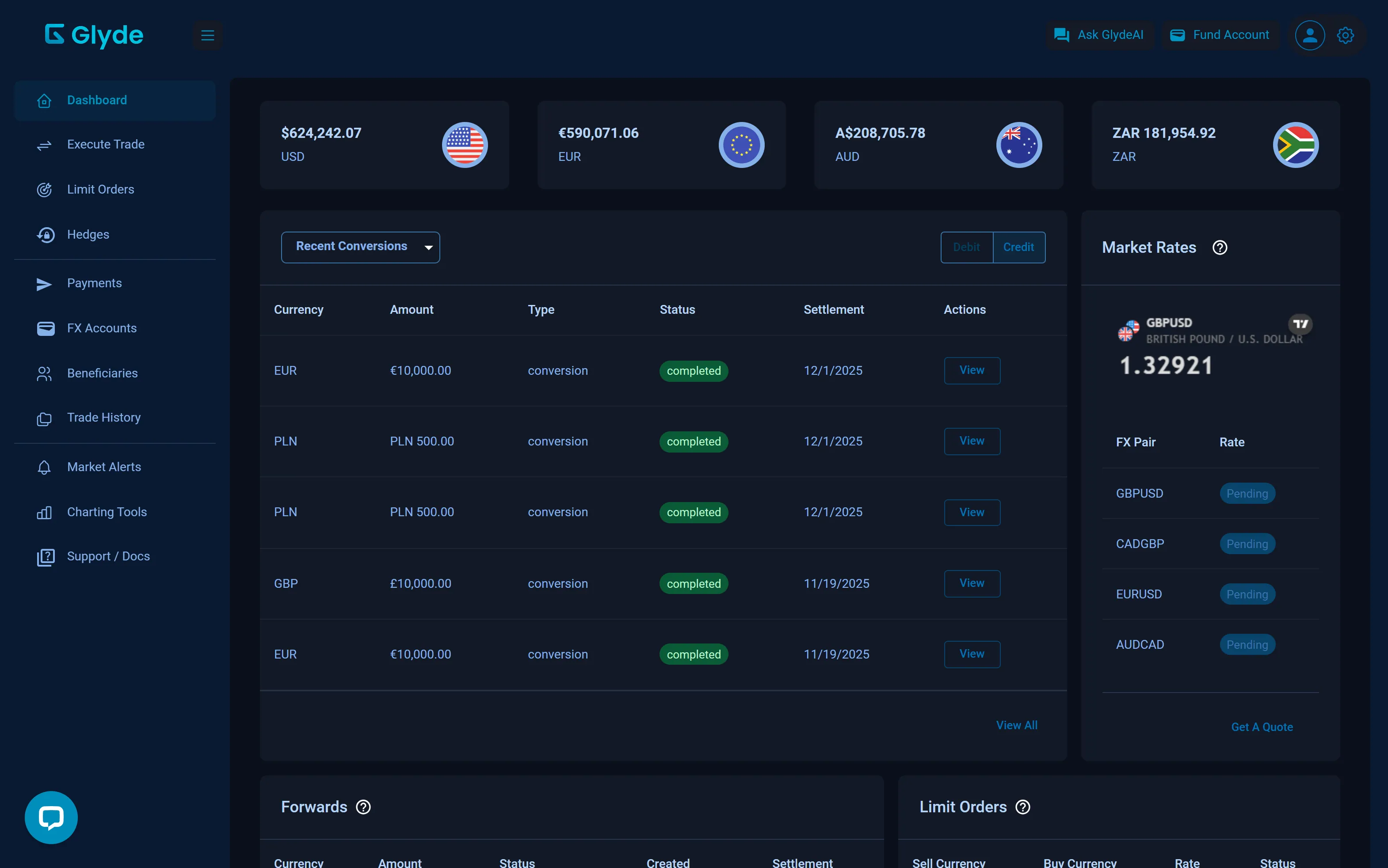Screen dimensions: 1388x868
Task: Open the settings gear in the top right
Action: coord(1346,35)
